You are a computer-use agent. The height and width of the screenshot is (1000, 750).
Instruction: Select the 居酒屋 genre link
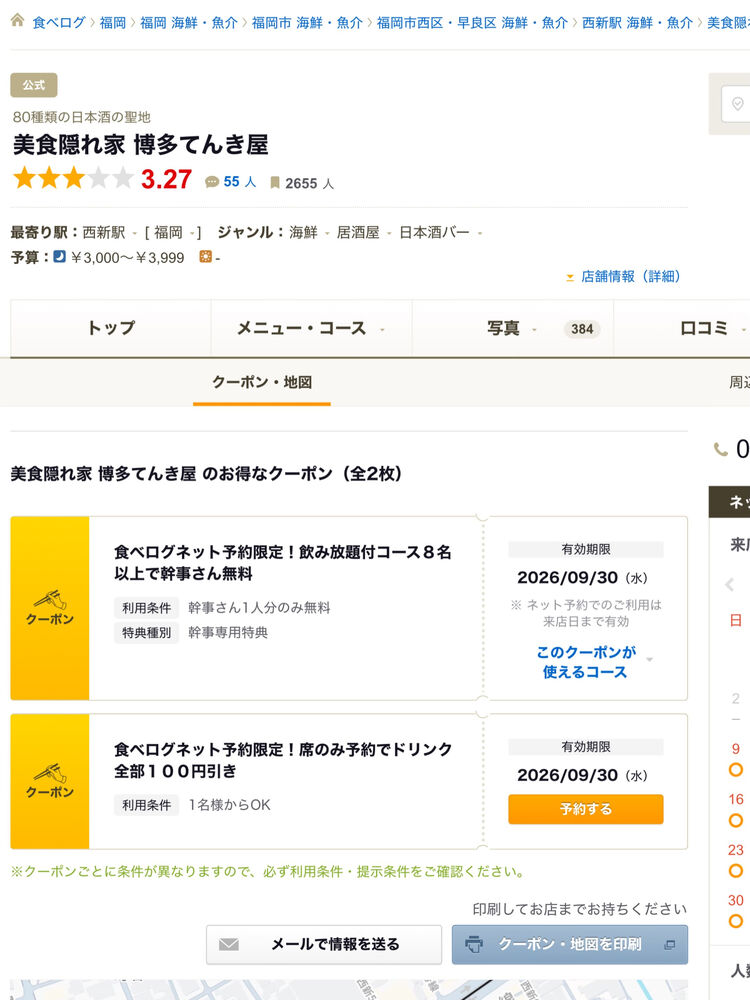pyautogui.click(x=358, y=232)
